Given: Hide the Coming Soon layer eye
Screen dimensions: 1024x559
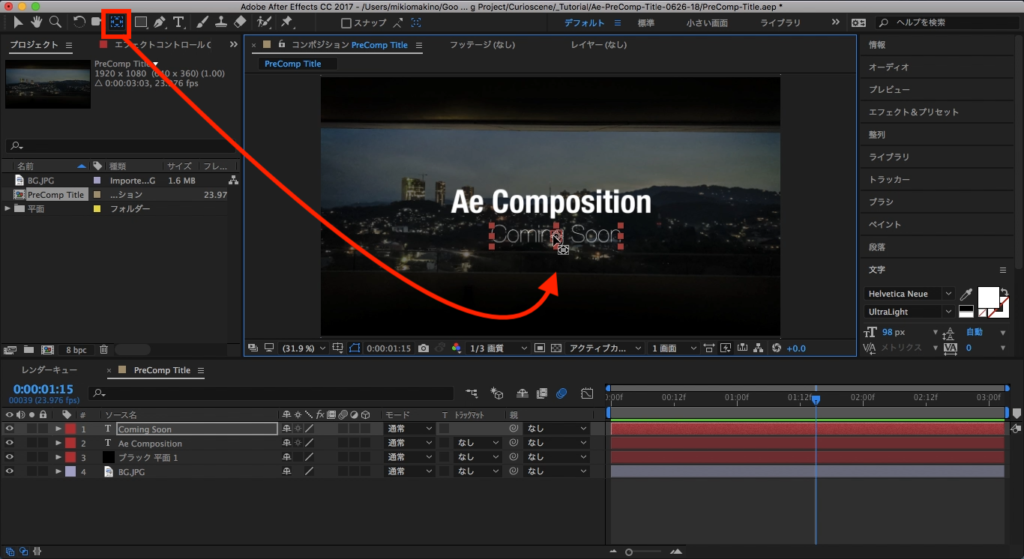Looking at the screenshot, I should coord(10,429).
